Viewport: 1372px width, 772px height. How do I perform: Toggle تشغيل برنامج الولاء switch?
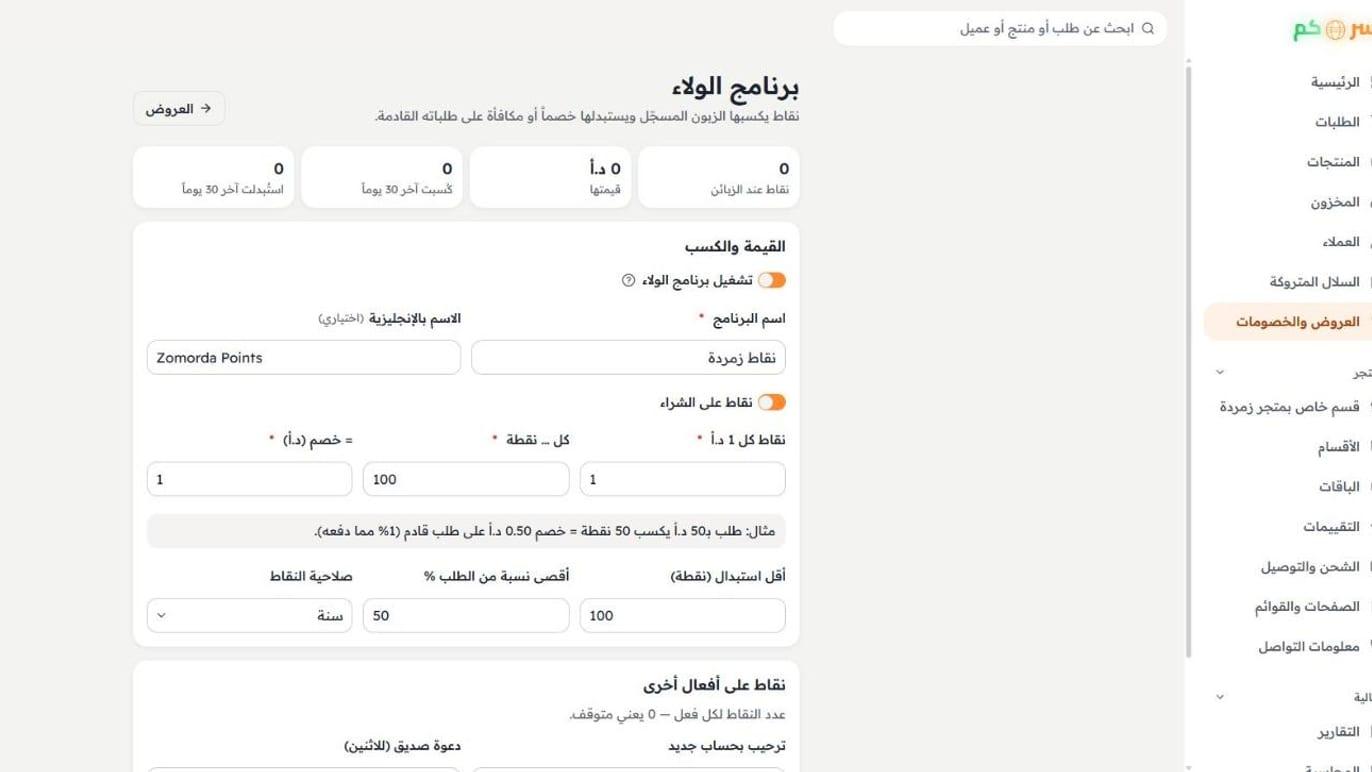[x=772, y=281]
